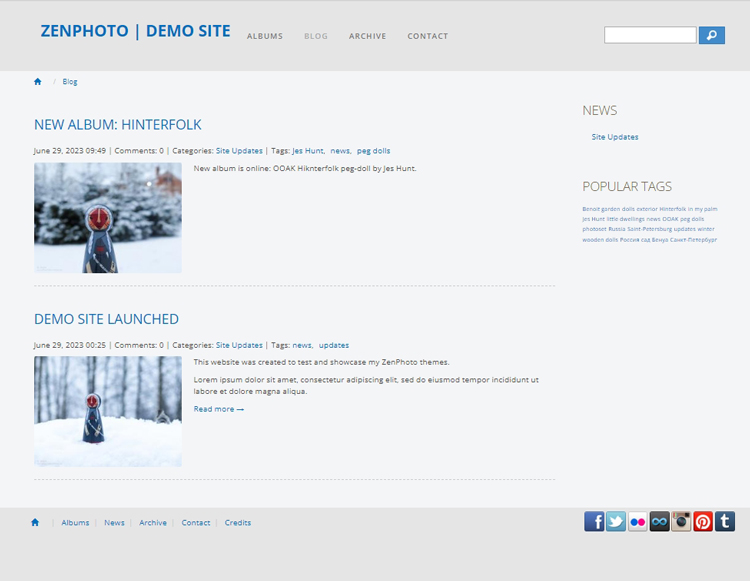
Task: Click the infinity symbol social icon
Action: coord(659,521)
